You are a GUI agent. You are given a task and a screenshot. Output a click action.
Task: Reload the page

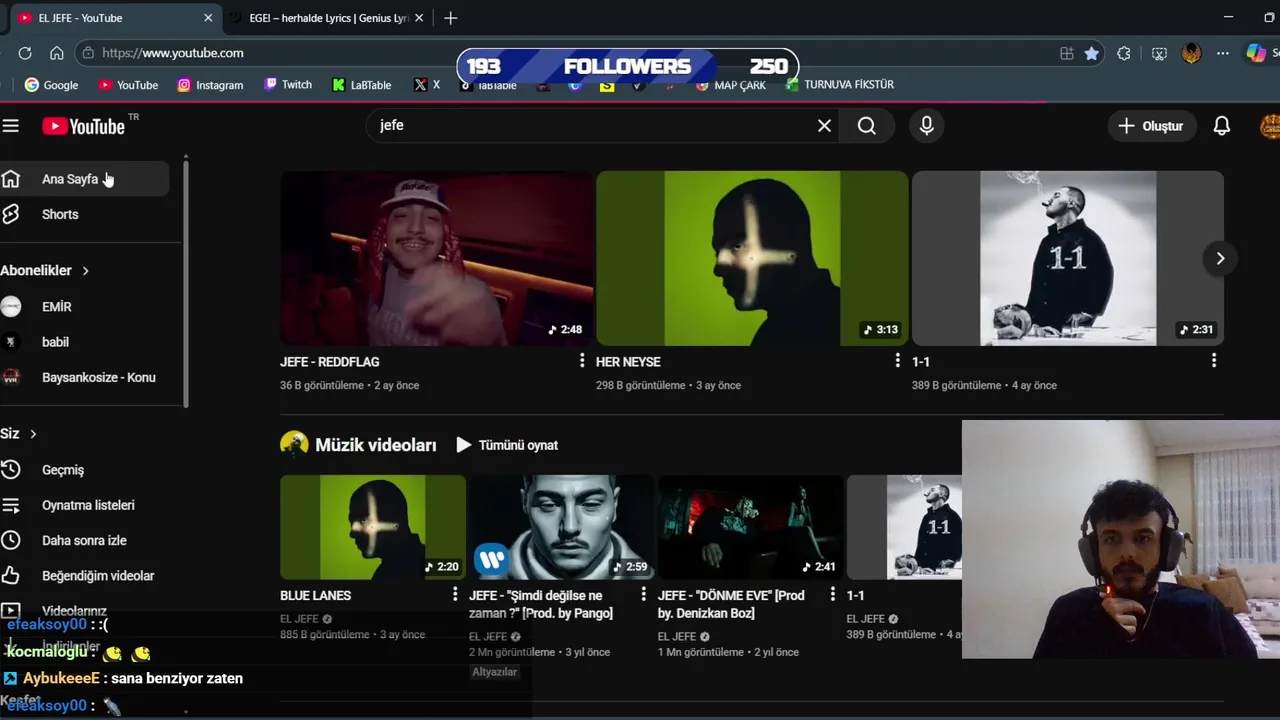25,53
